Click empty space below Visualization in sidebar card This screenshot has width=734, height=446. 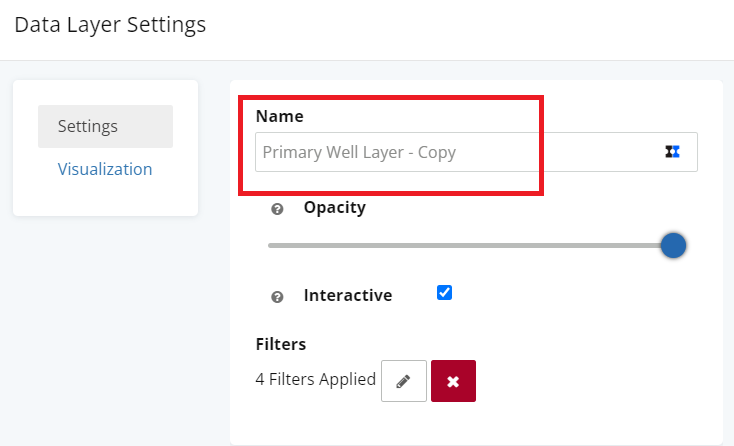[105, 199]
